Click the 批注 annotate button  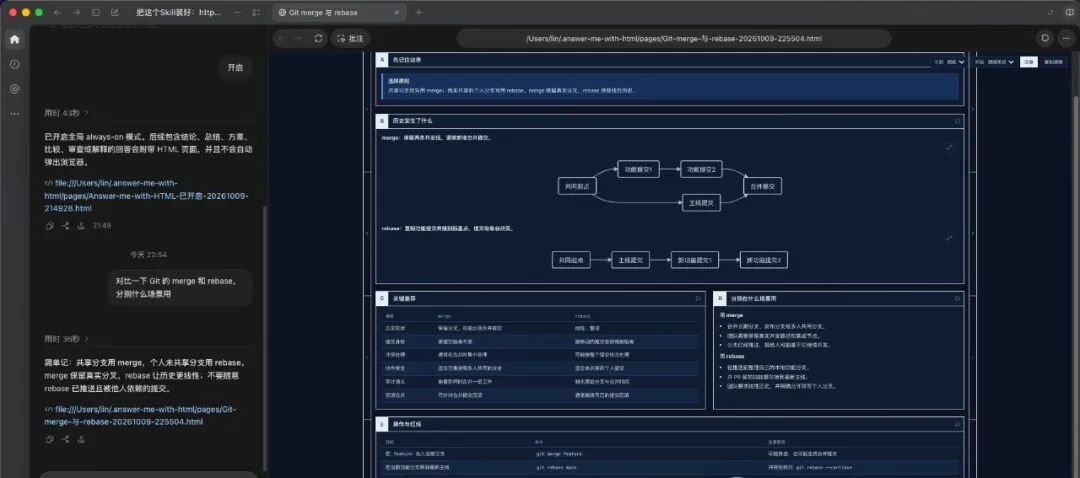(x=351, y=39)
